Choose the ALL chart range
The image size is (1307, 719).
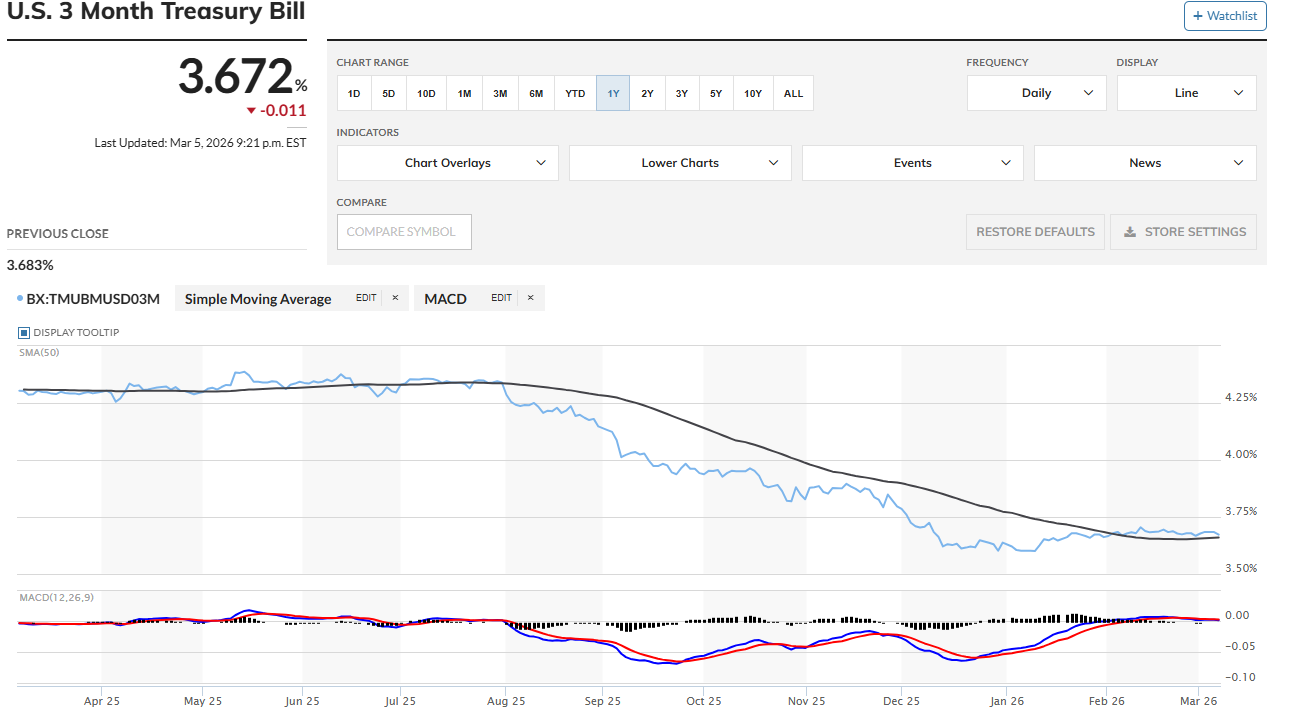coord(793,93)
